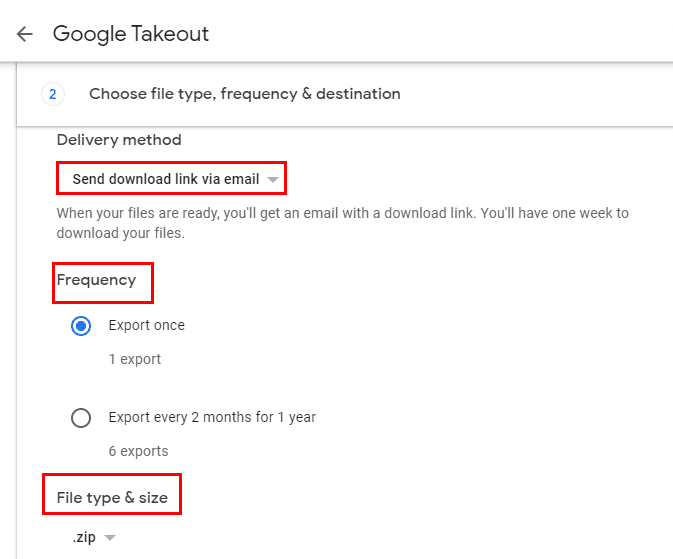Click the File type & size heading
The width and height of the screenshot is (673, 559).
tap(111, 496)
